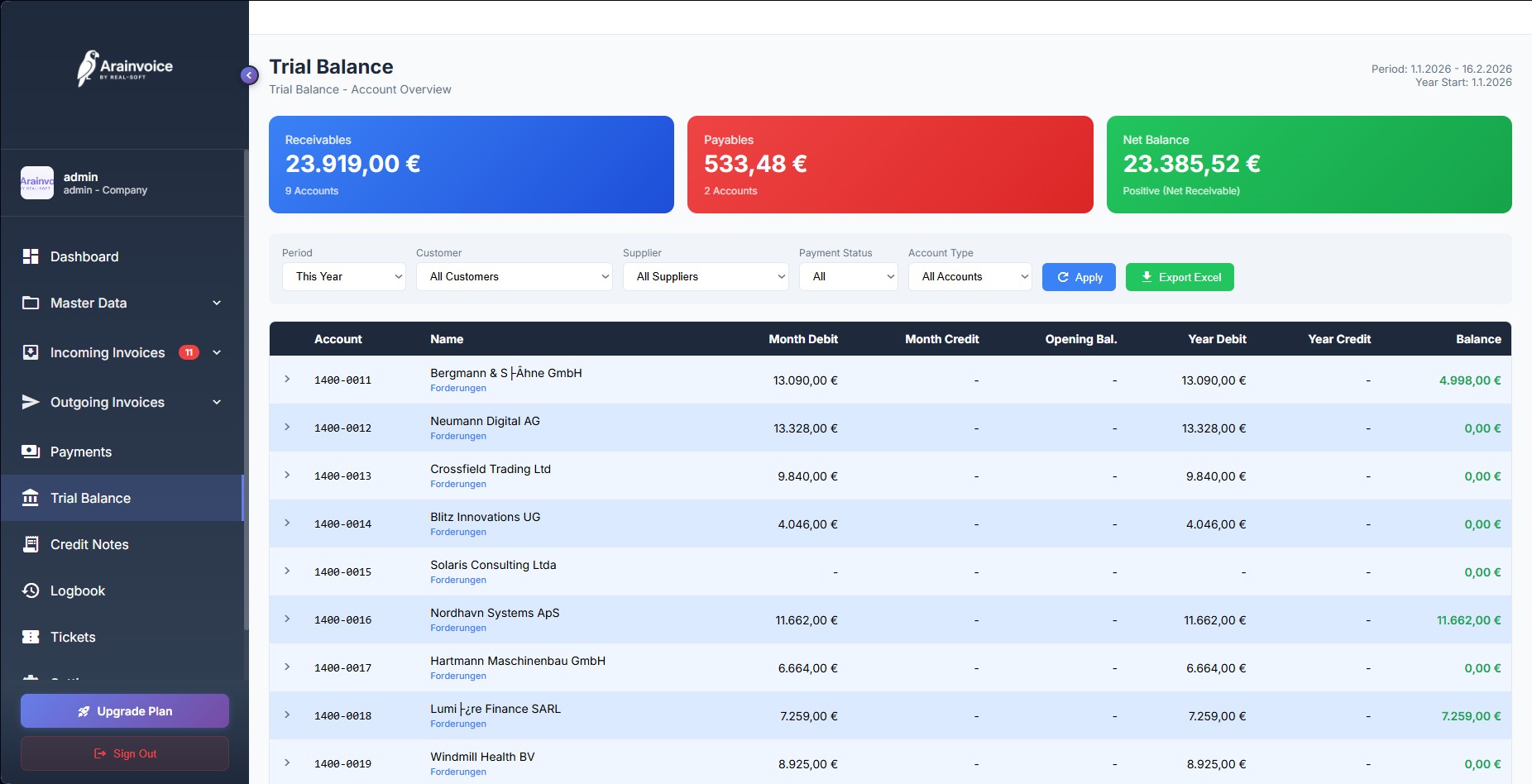
Task: Click the Outgoing Invoices send icon
Action: [30, 402]
